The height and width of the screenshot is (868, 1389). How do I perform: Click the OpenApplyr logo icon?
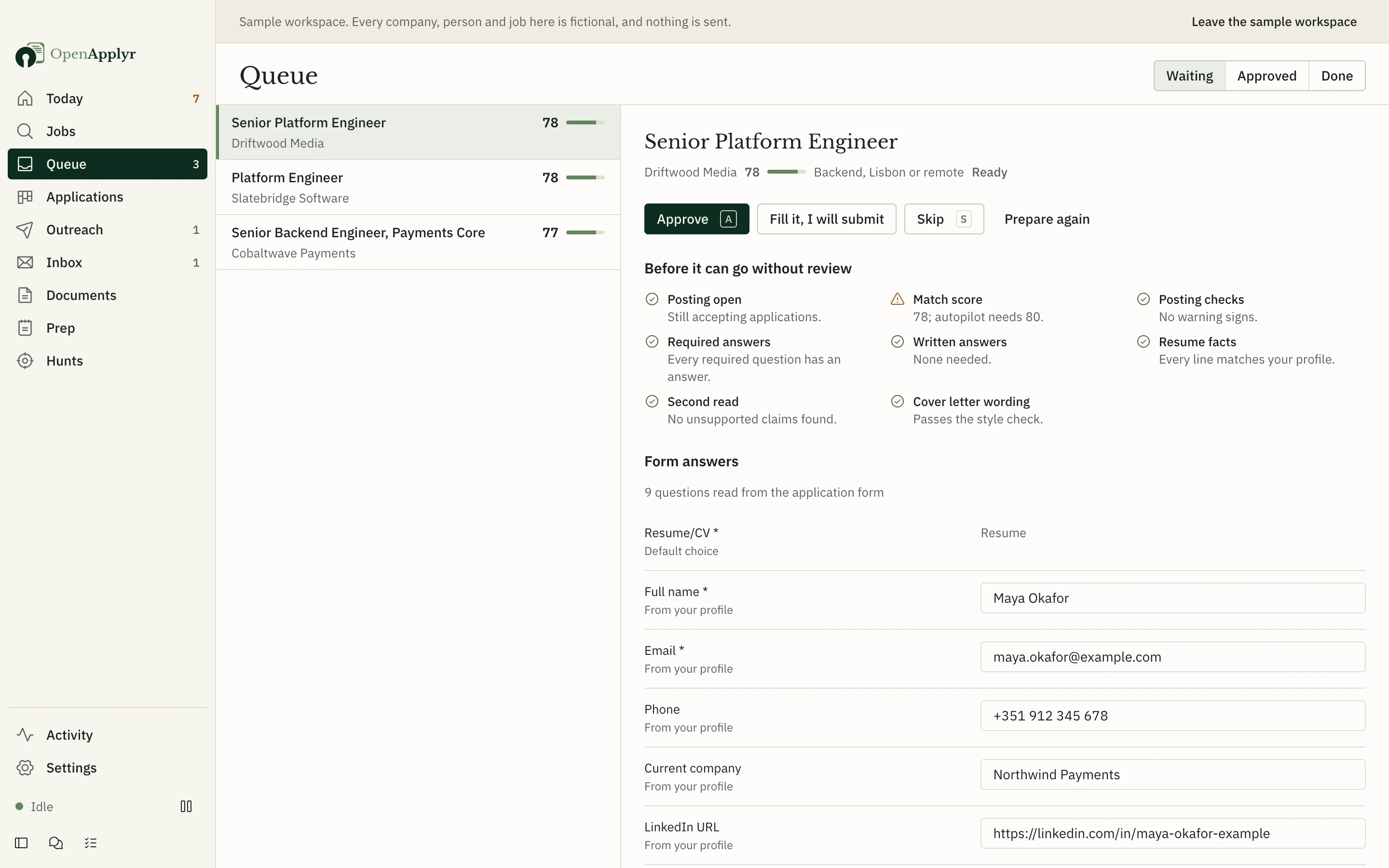click(30, 54)
